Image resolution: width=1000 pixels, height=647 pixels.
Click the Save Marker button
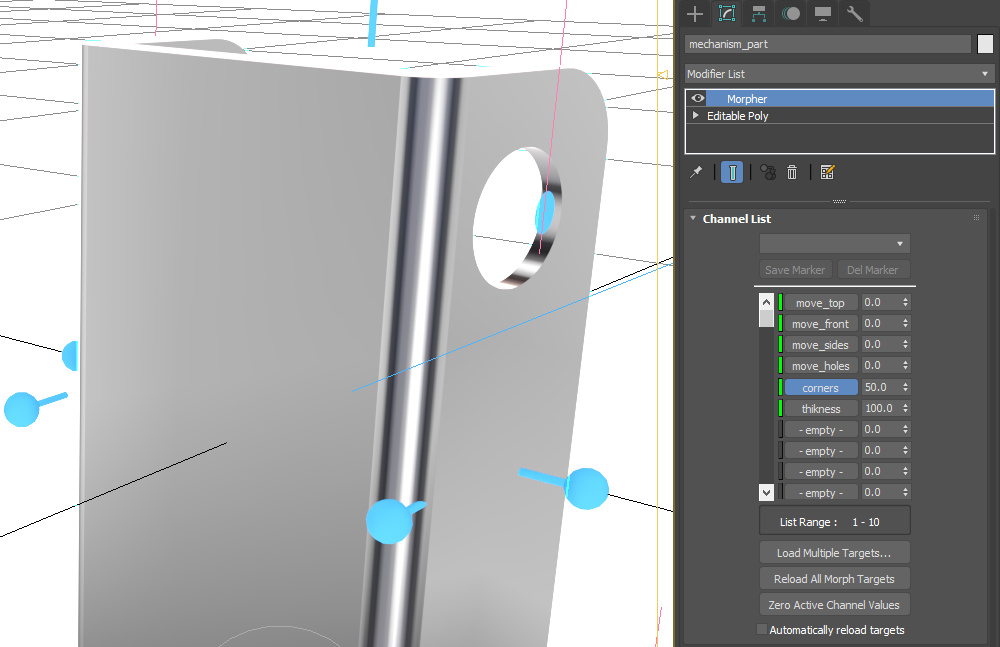[x=795, y=270]
